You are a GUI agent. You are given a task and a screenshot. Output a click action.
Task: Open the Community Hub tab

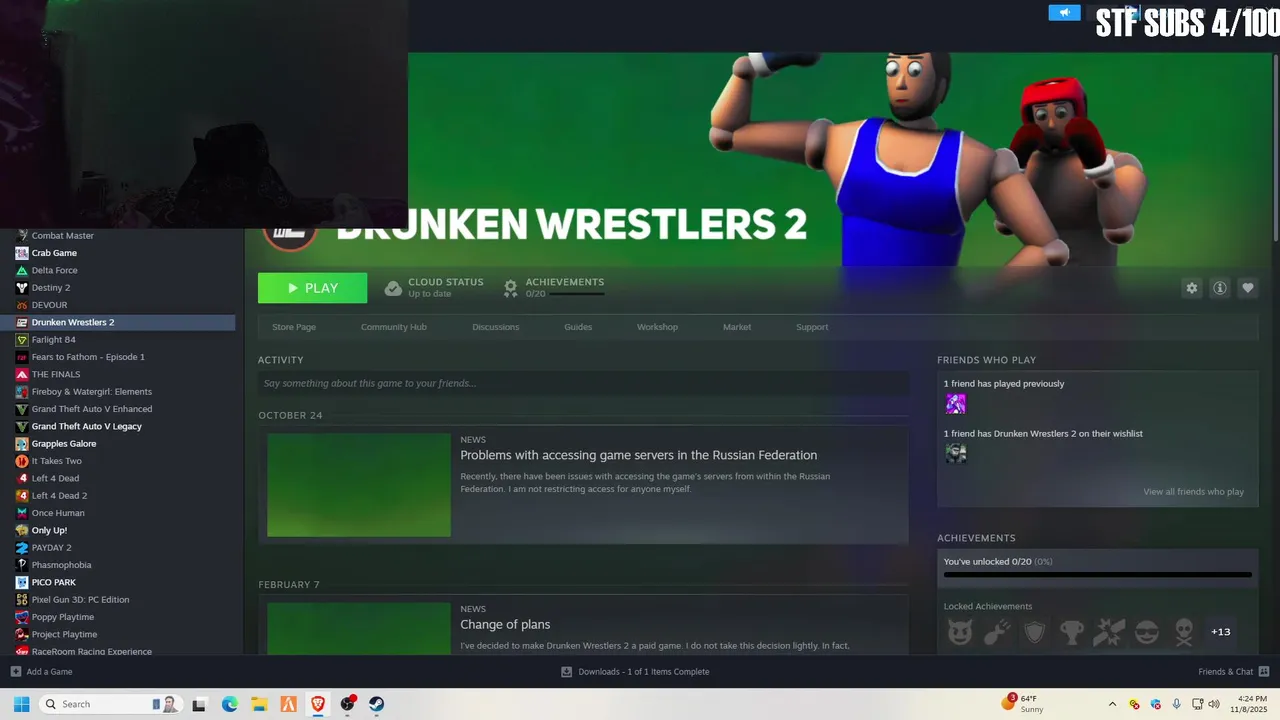tap(394, 327)
